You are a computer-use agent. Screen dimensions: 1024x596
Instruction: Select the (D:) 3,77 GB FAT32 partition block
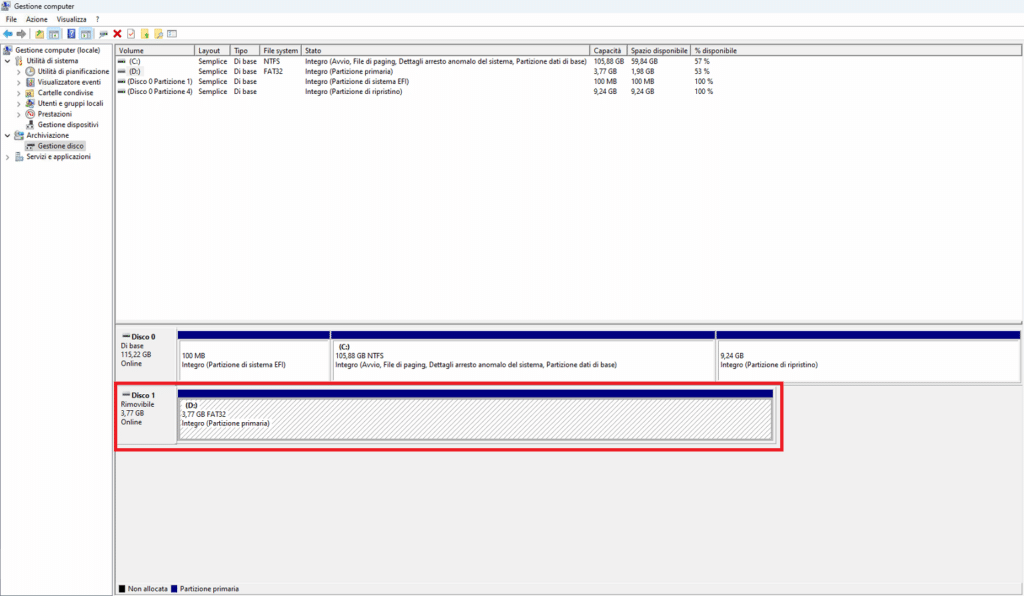pos(475,416)
